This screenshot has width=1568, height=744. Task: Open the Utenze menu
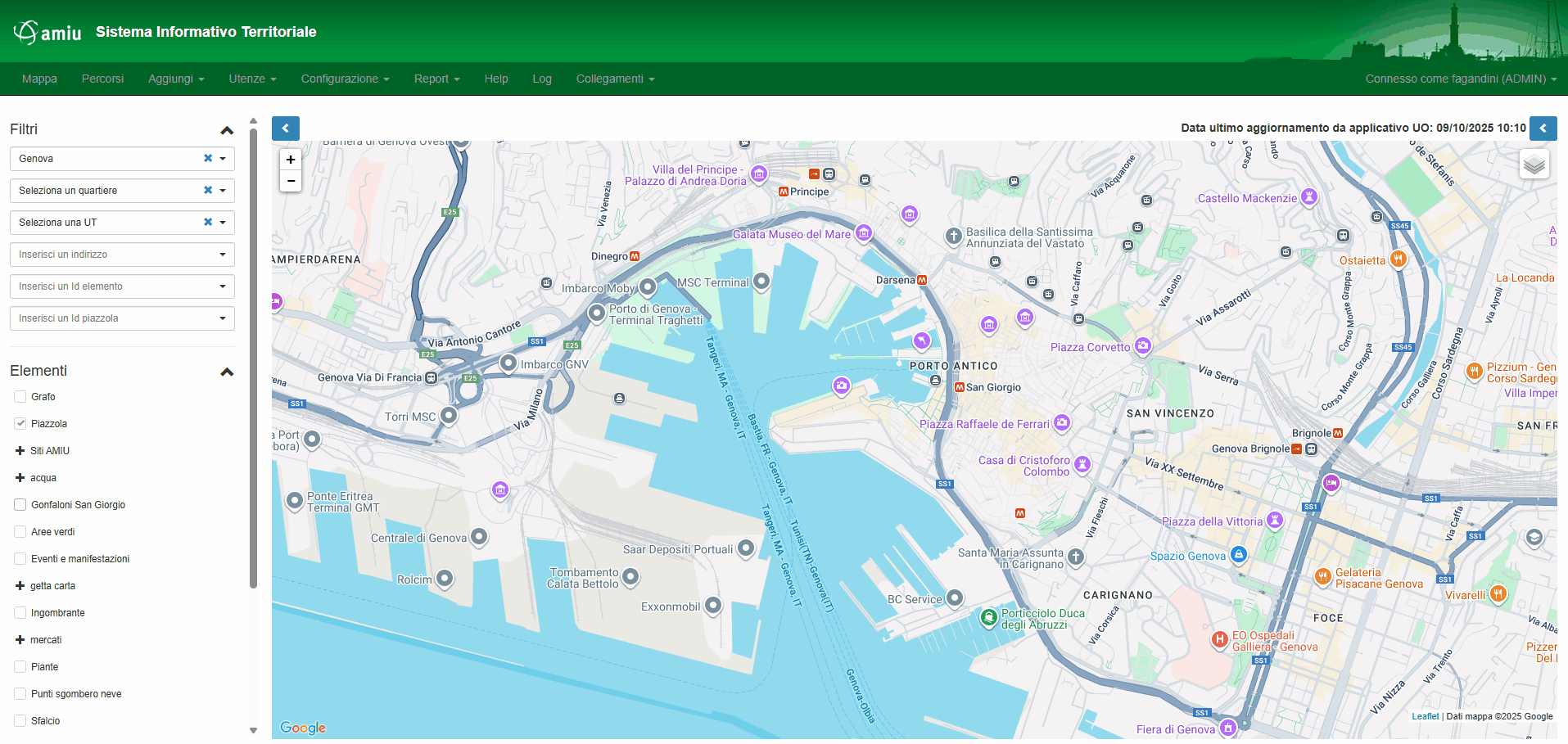[252, 79]
